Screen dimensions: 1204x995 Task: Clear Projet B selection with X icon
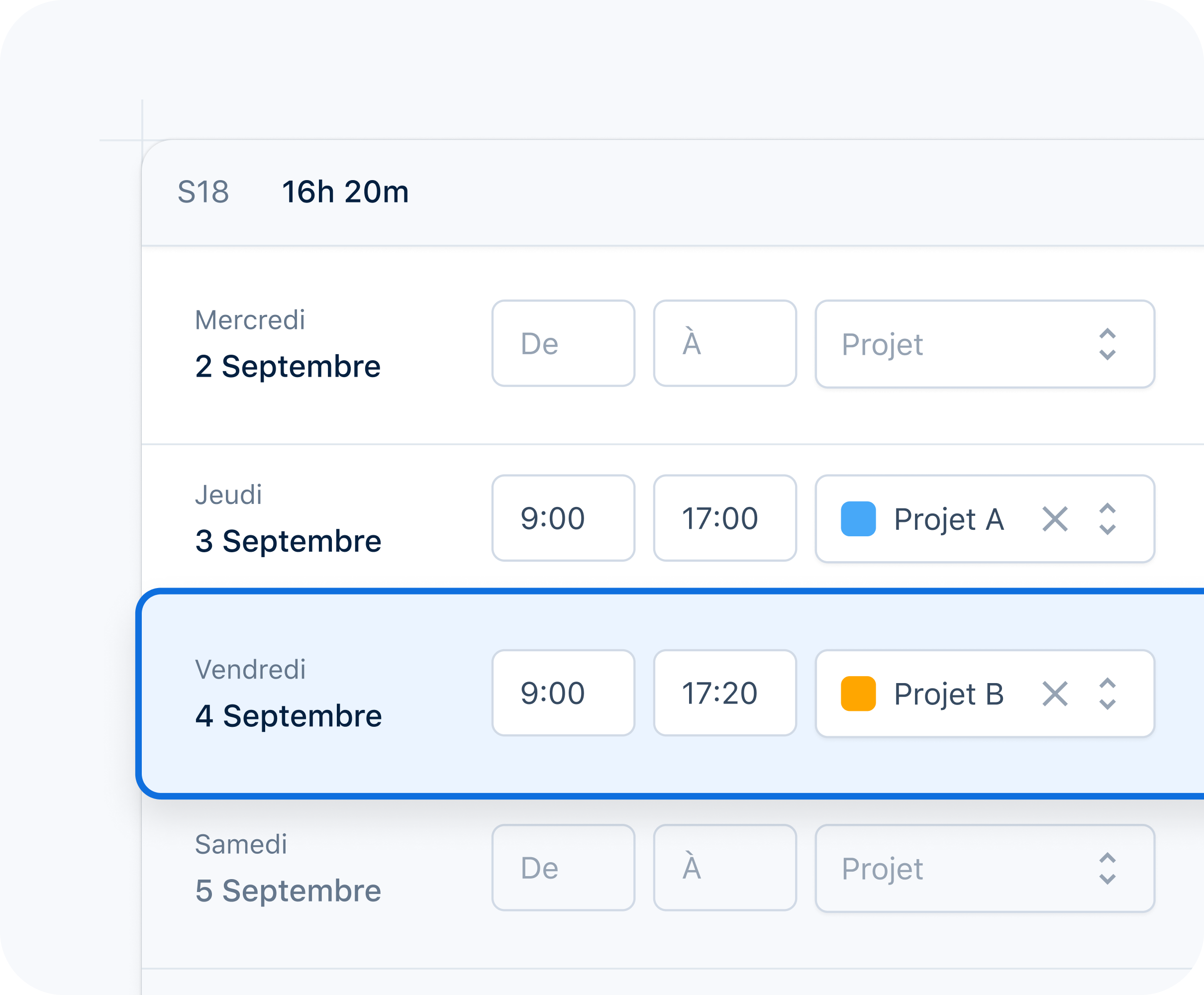(x=1054, y=694)
